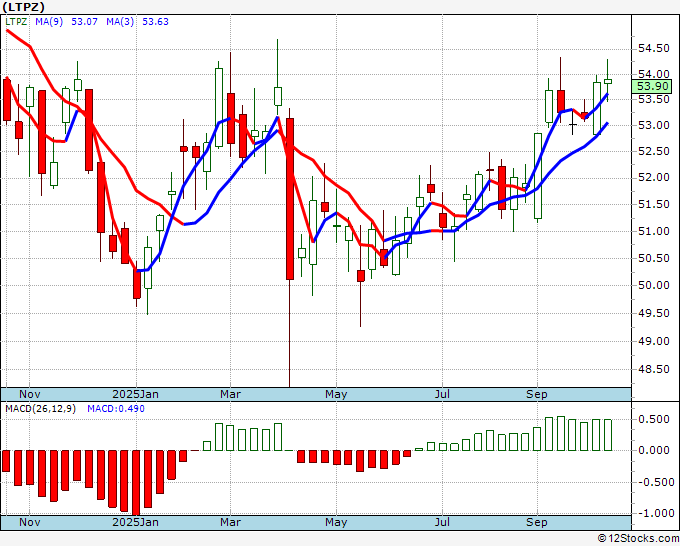Select the 51.50 price axis label
The height and width of the screenshot is (546, 680).
pyautogui.click(x=654, y=204)
